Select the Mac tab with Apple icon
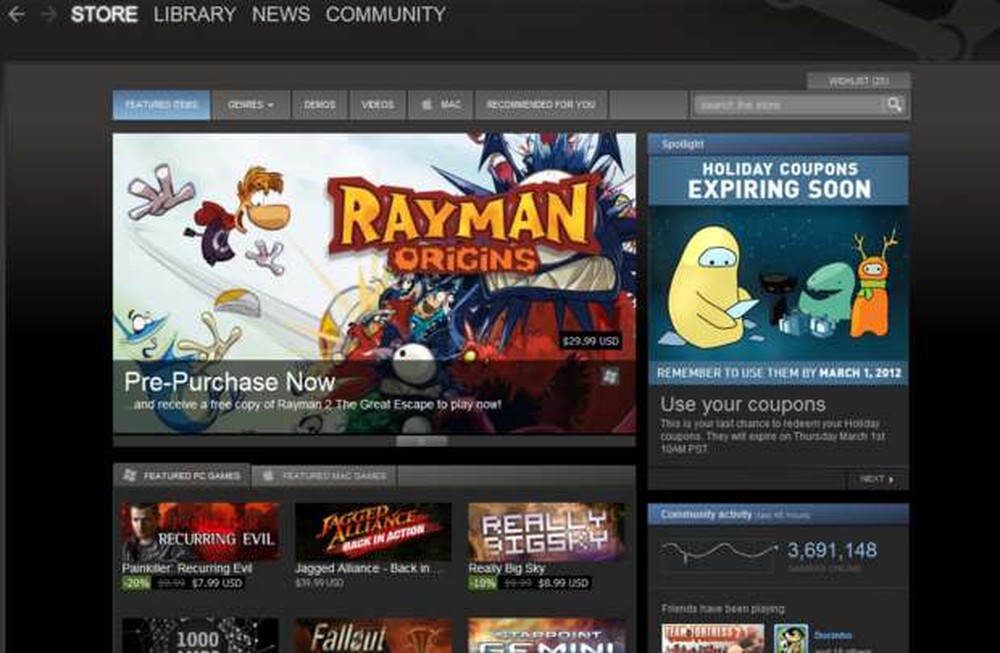The height and width of the screenshot is (653, 1000). pos(439,104)
